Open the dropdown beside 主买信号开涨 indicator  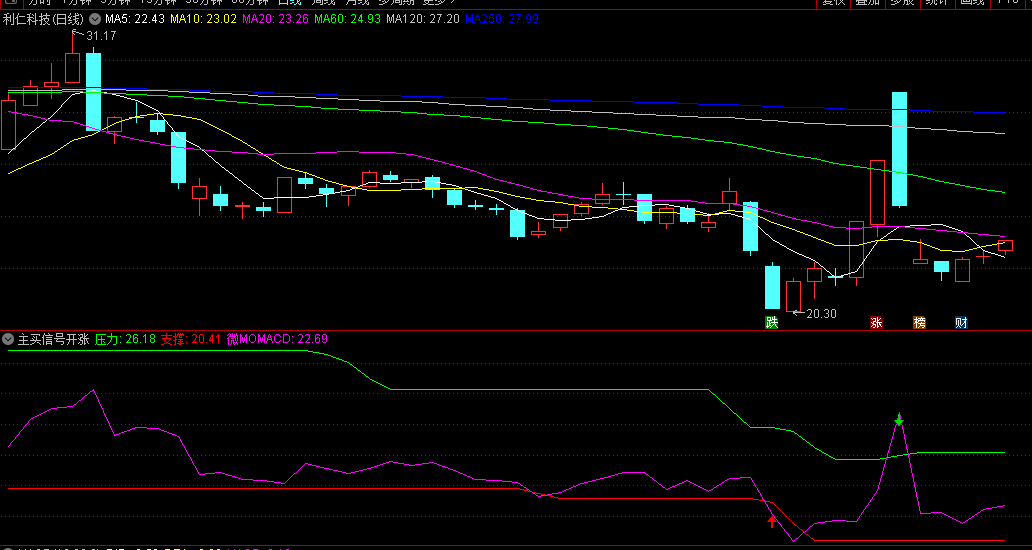[x=8, y=339]
